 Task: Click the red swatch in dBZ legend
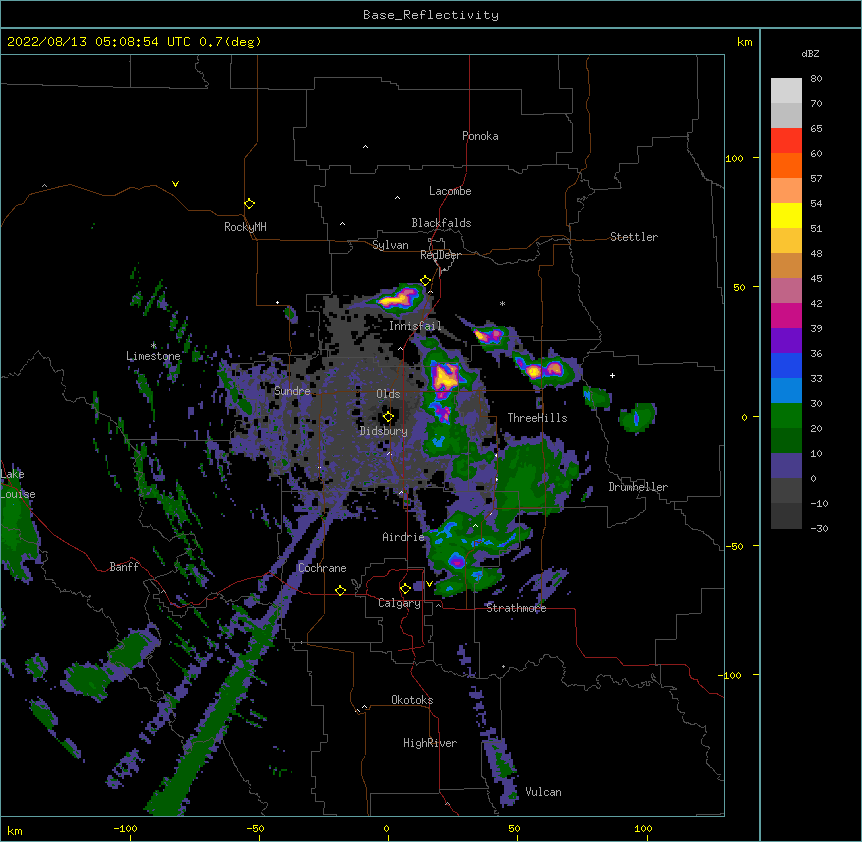pyautogui.click(x=786, y=141)
